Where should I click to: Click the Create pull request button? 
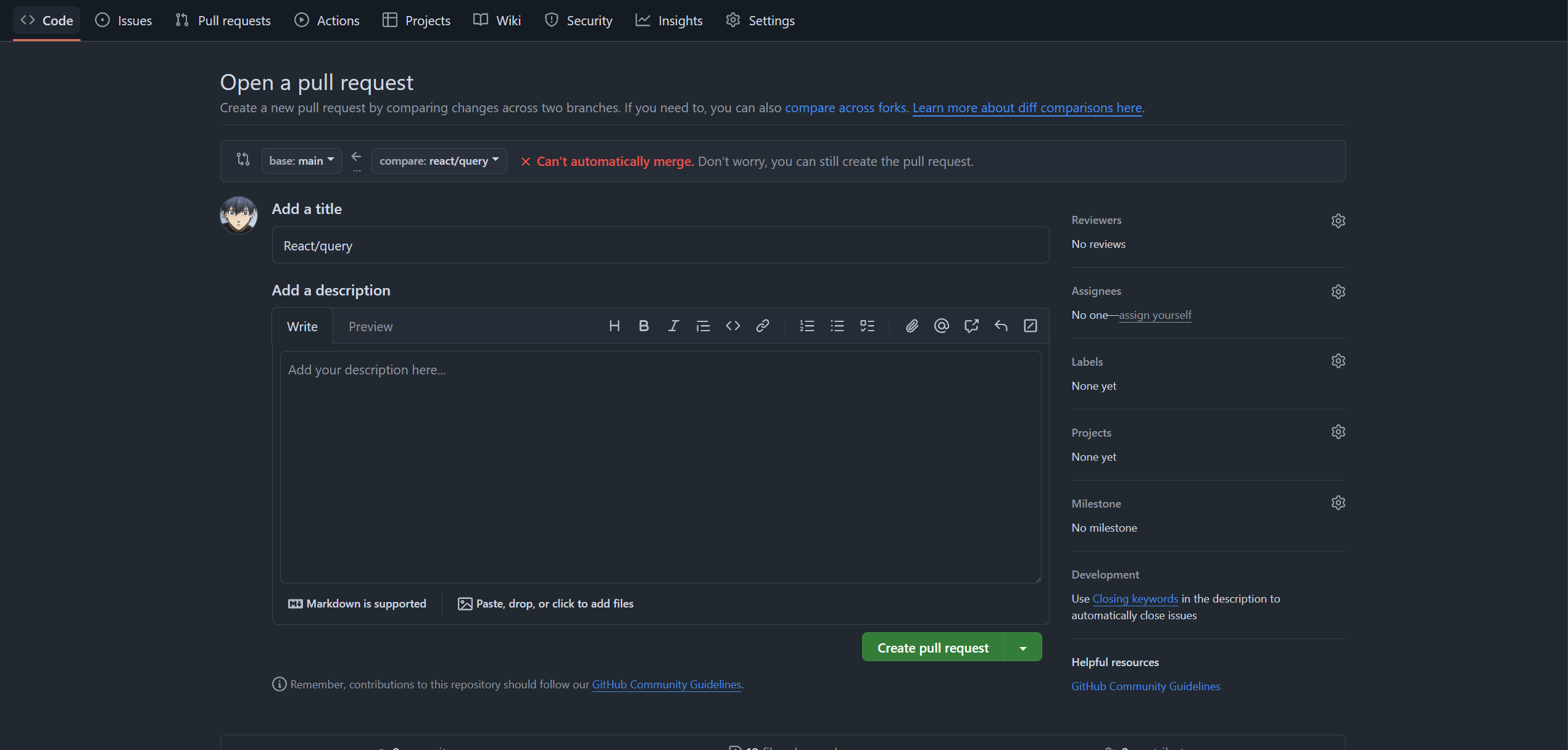coord(933,648)
